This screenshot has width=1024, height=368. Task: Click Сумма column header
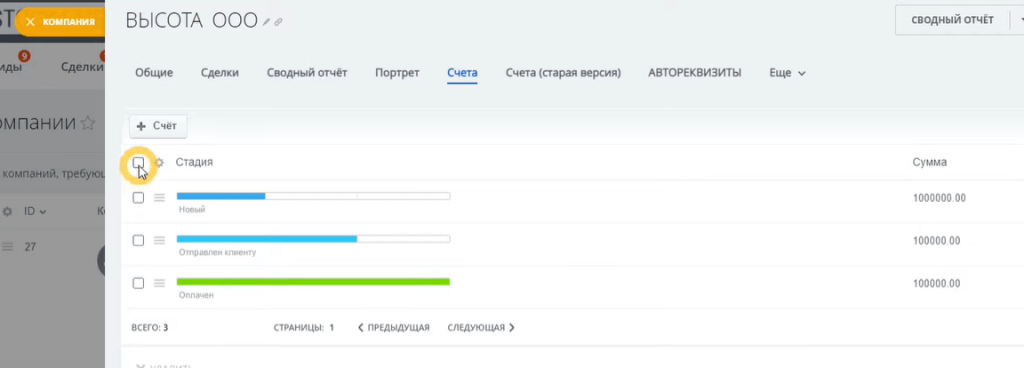tap(929, 162)
